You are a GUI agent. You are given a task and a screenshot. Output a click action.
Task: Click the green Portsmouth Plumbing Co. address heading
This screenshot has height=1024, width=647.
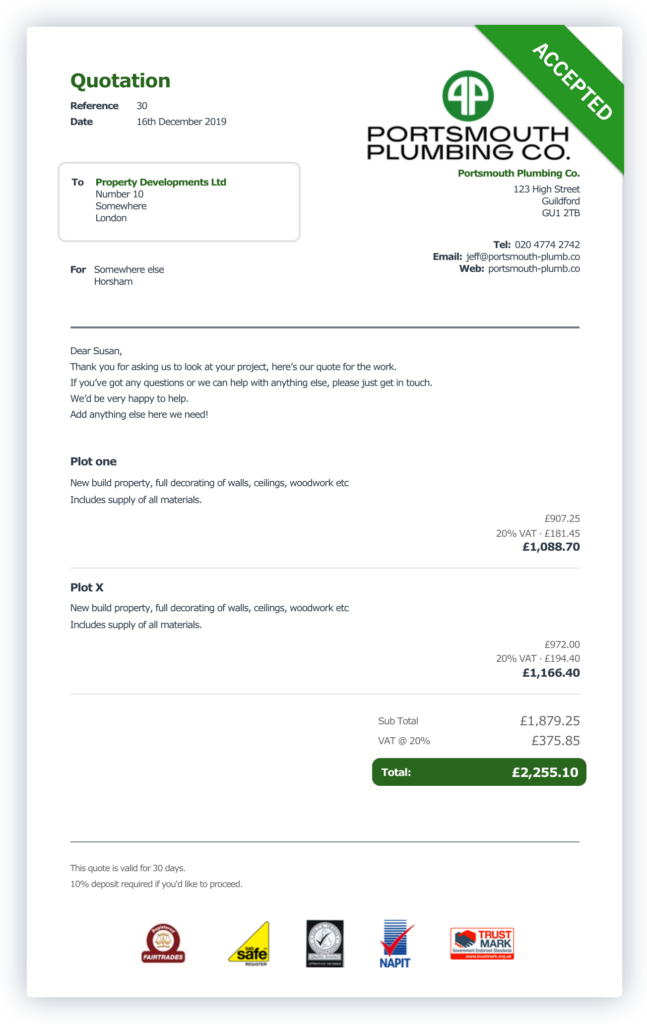click(x=518, y=173)
